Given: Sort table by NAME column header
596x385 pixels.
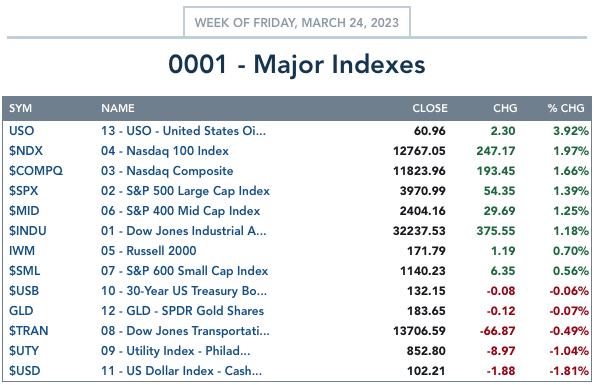Looking at the screenshot, I should coord(117,108).
